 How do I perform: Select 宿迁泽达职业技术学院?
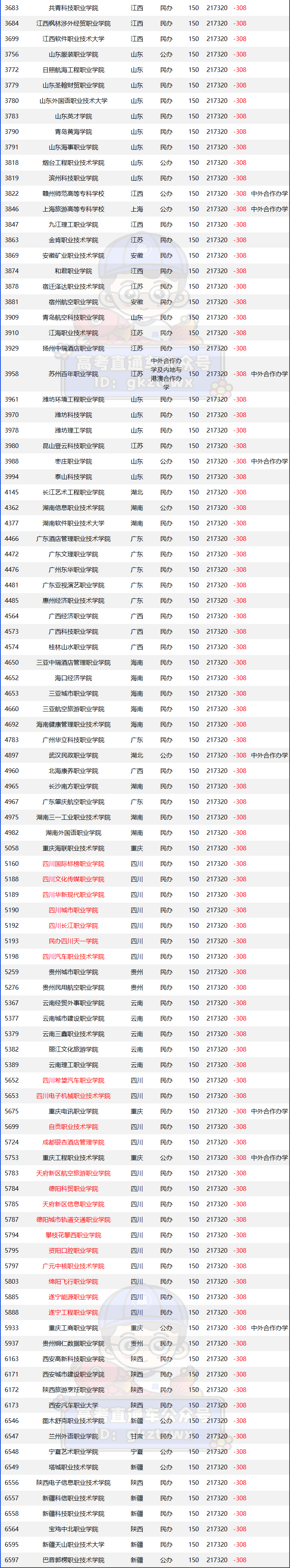(73, 286)
